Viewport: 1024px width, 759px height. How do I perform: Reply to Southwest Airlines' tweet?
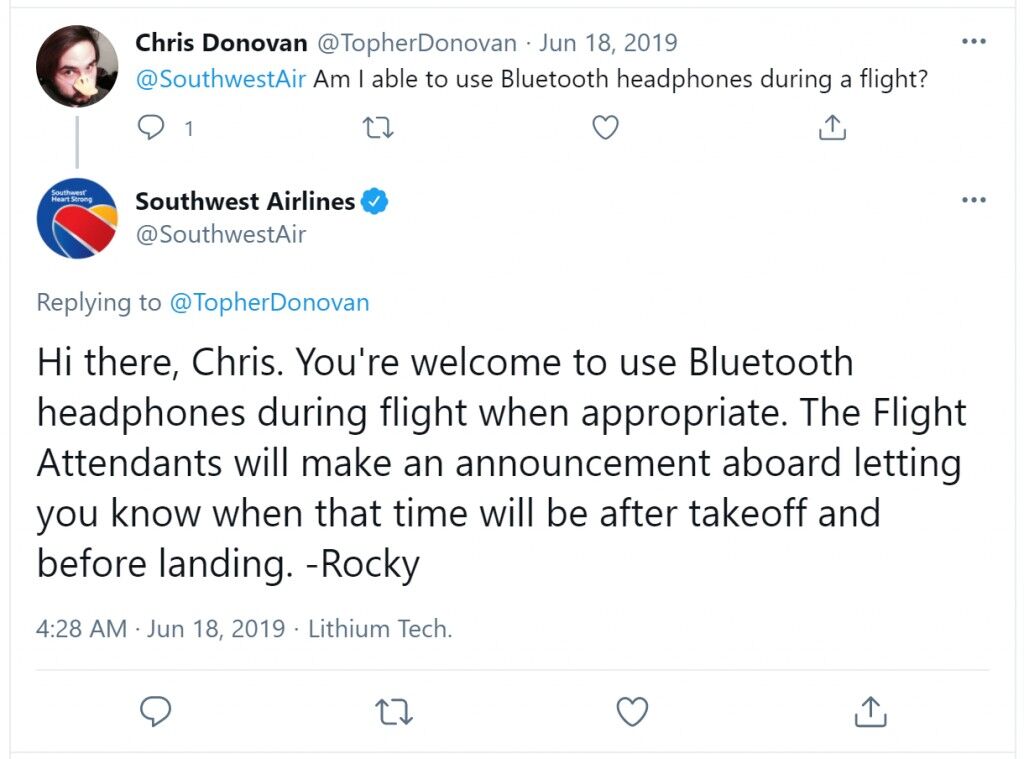coord(155,711)
